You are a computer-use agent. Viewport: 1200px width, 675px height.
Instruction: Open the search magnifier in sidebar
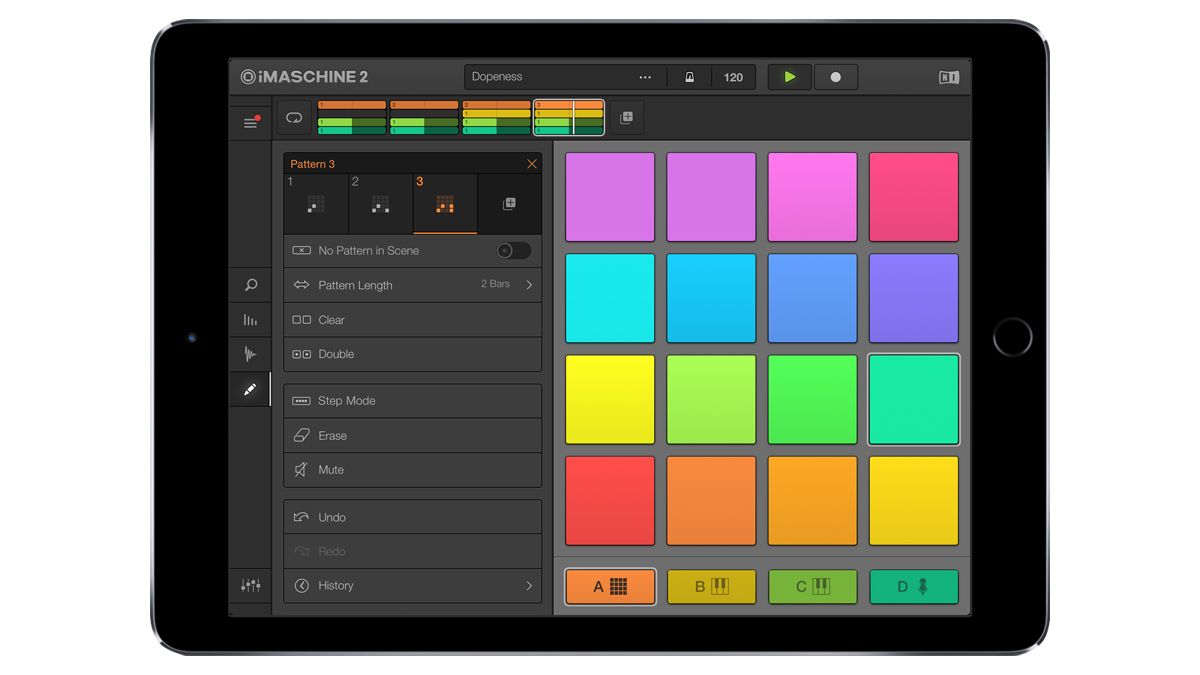tap(250, 285)
